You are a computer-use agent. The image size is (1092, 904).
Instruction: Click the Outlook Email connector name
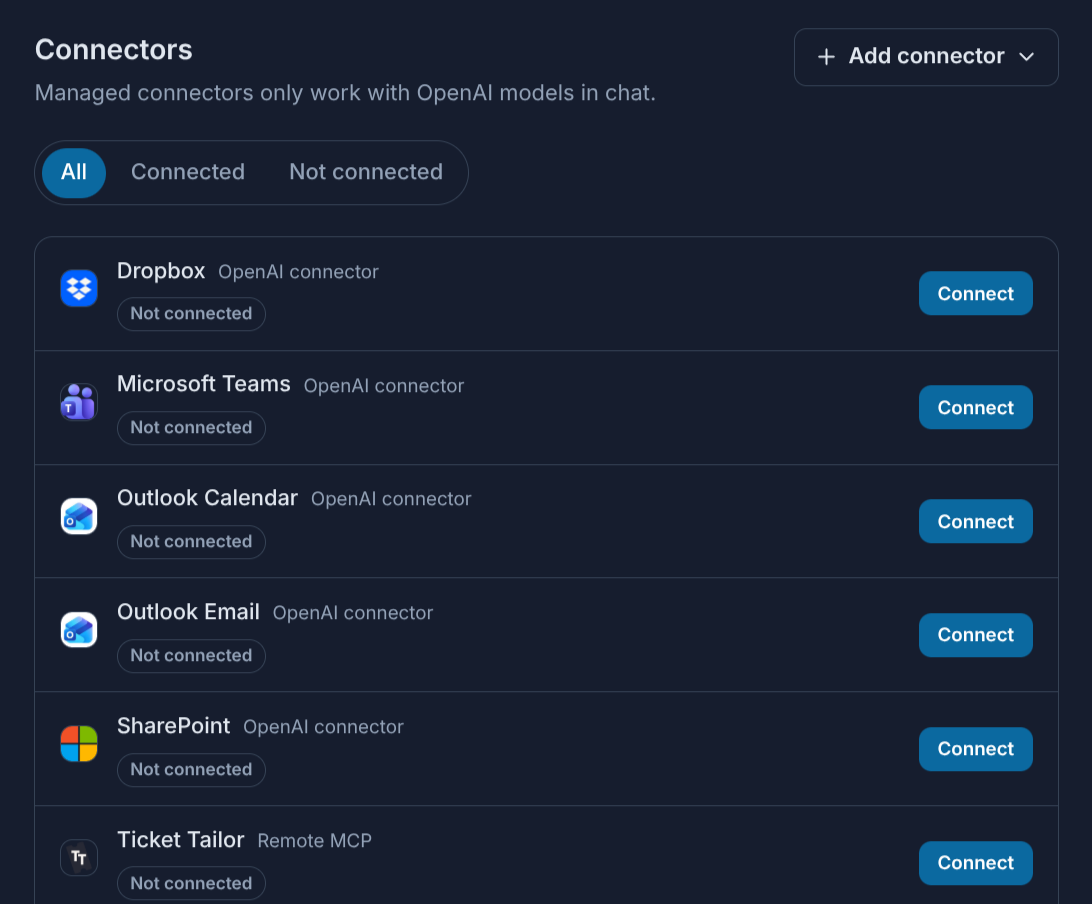188,612
